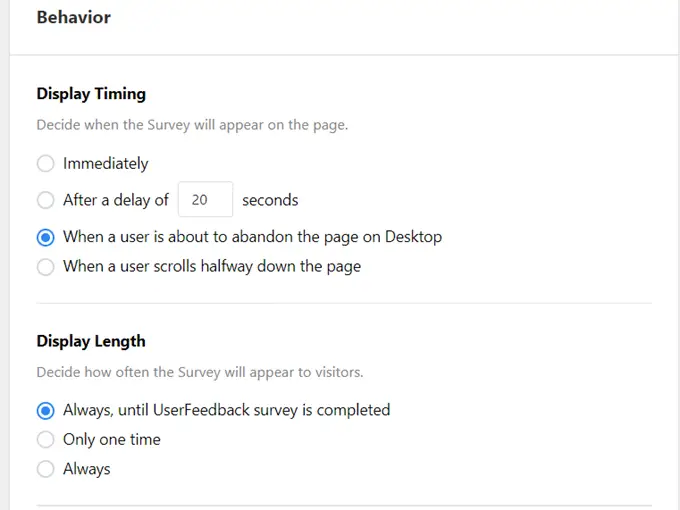Select the 'Always' radio button
Screen dimensions: 680x510
(x=45, y=469)
